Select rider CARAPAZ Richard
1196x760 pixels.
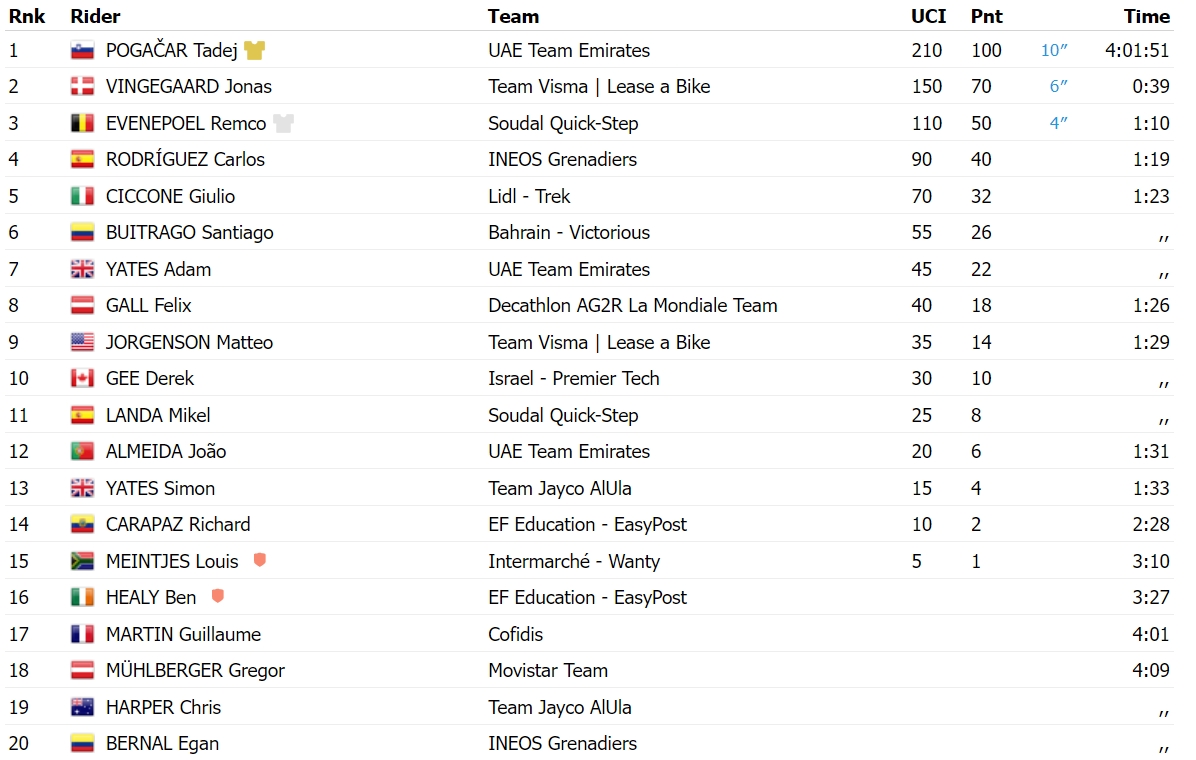coord(178,525)
